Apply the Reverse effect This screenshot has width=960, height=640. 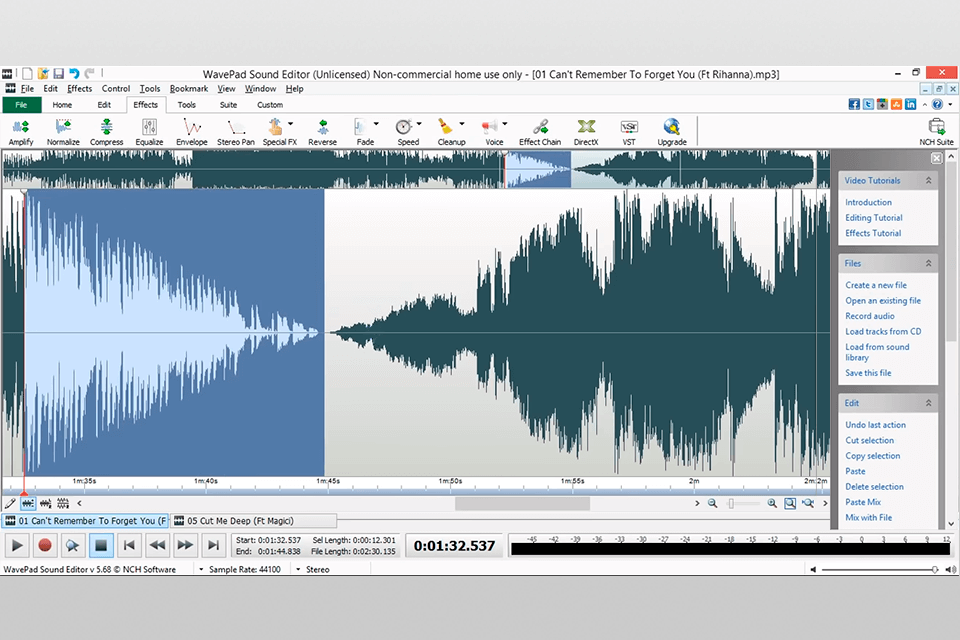click(323, 132)
